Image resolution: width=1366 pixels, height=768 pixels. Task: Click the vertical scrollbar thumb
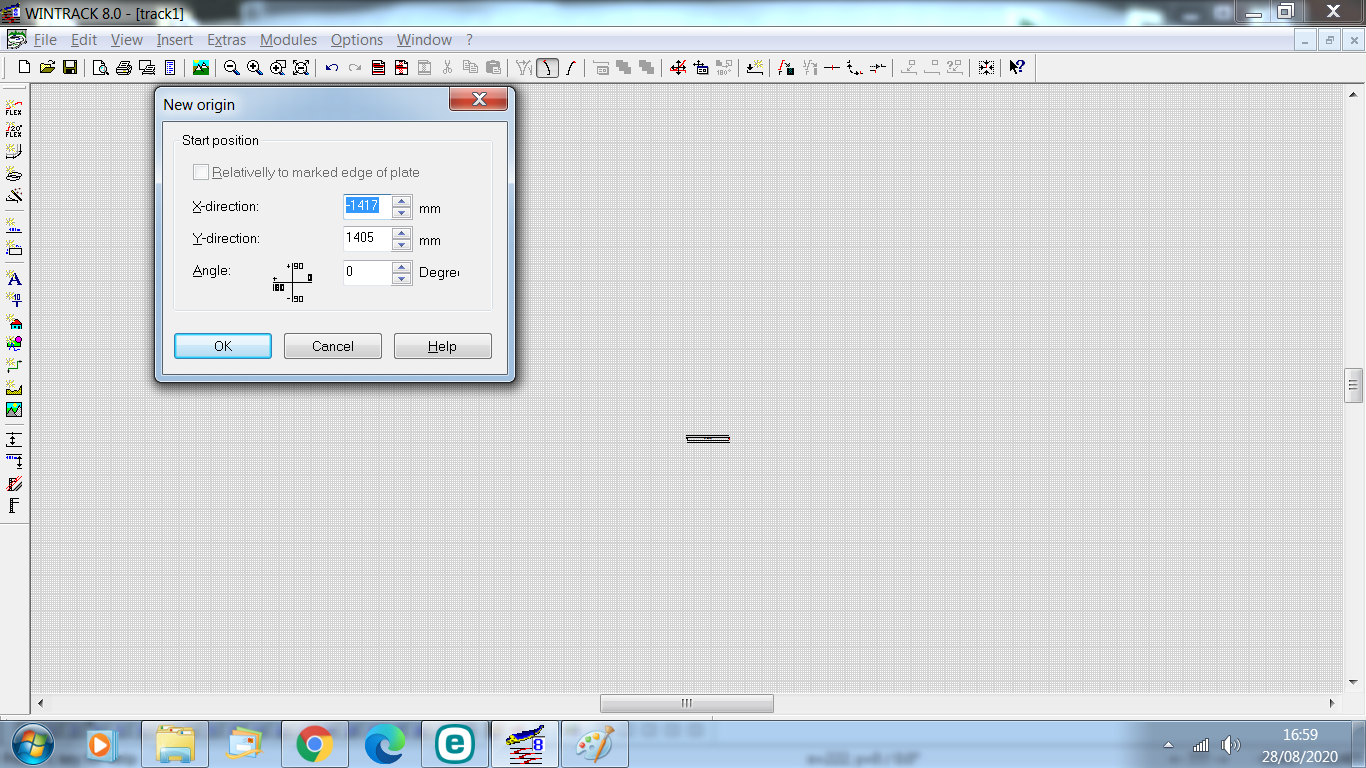(x=1354, y=384)
